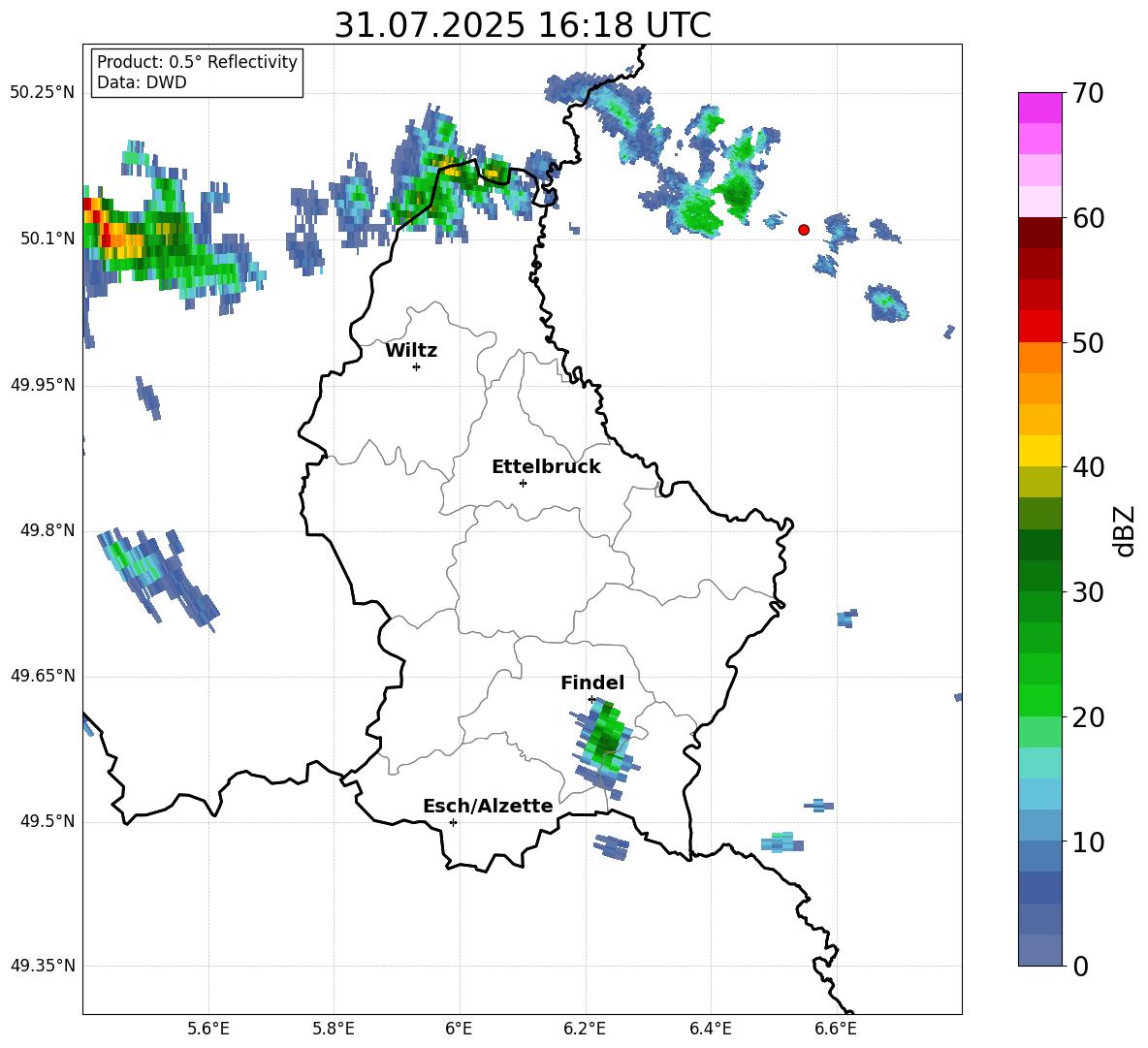Pick the olive colorbar segment below 40
This screenshot has height=1048, width=1148.
tap(1039, 482)
